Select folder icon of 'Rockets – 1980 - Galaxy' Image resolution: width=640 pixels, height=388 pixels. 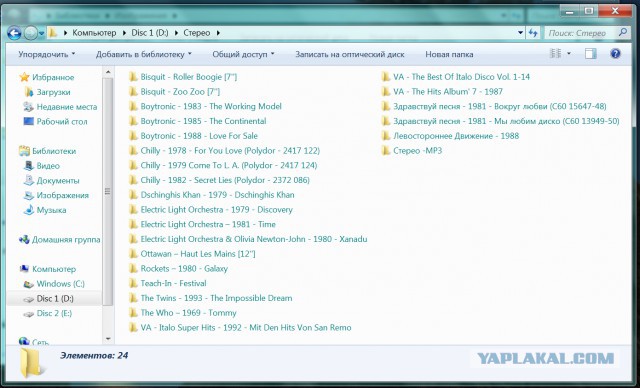[133, 268]
